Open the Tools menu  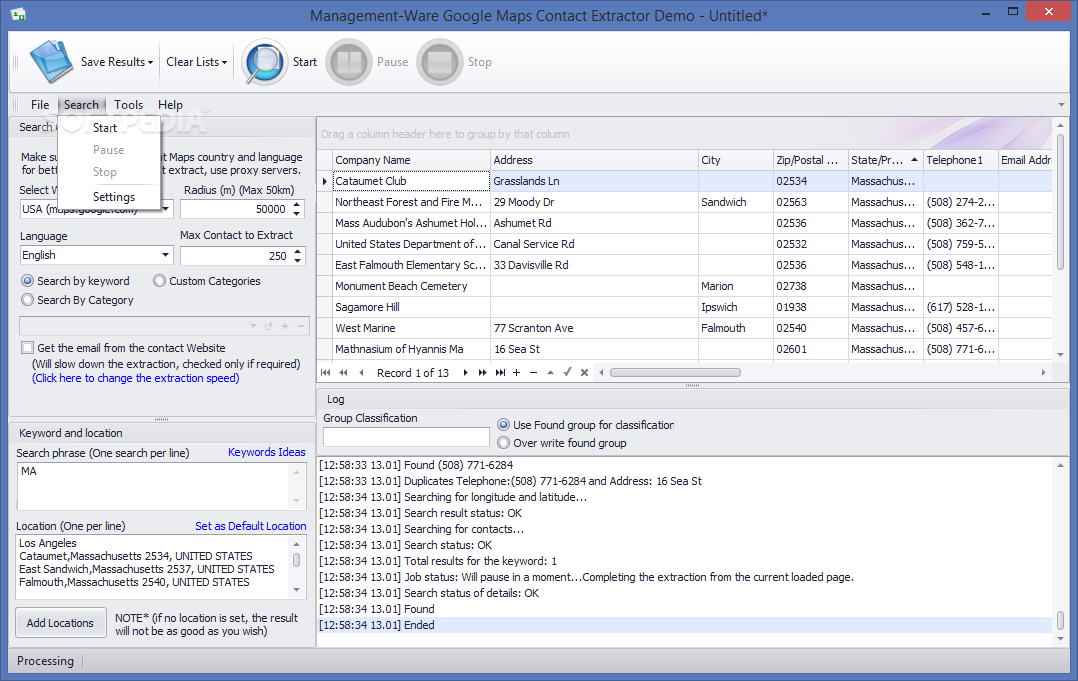pos(129,105)
